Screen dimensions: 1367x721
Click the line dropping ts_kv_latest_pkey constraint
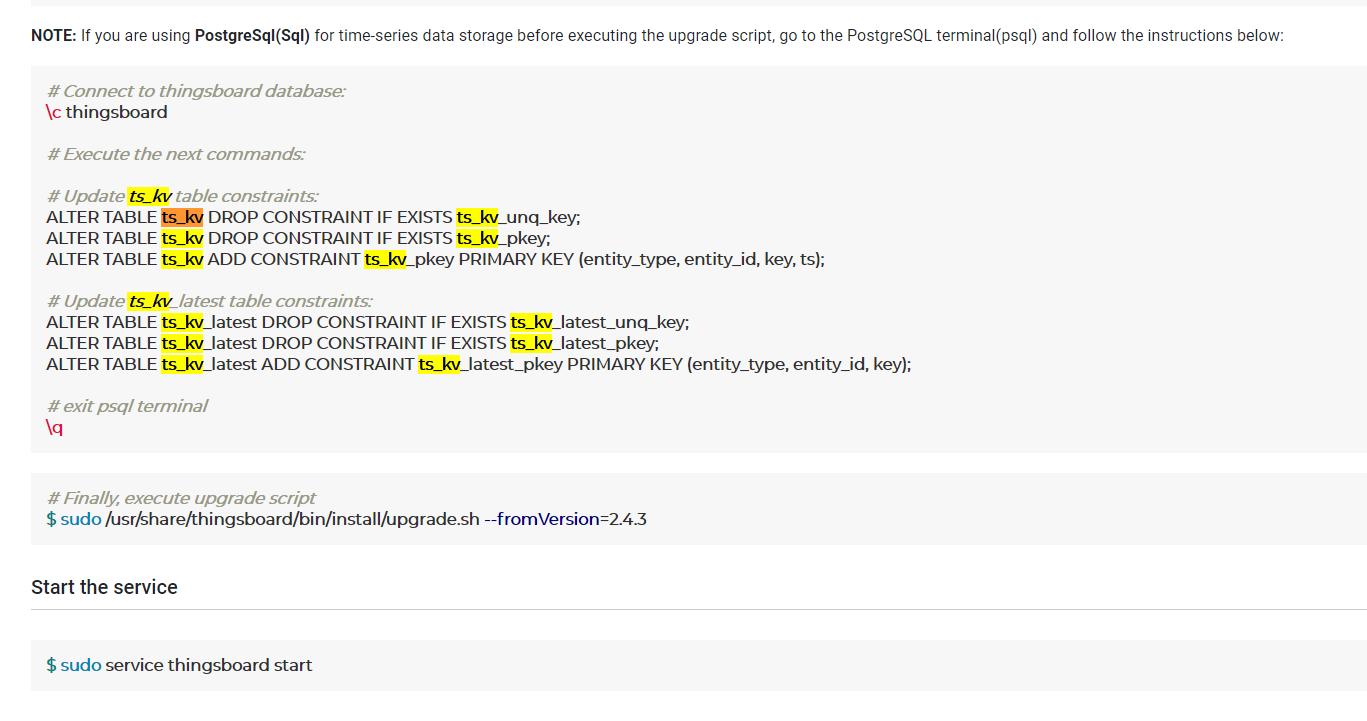pos(352,343)
